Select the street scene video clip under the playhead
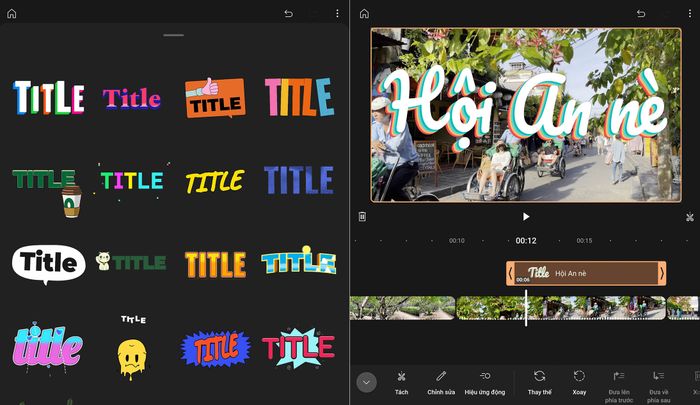This screenshot has width=700, height=405. (x=561, y=308)
